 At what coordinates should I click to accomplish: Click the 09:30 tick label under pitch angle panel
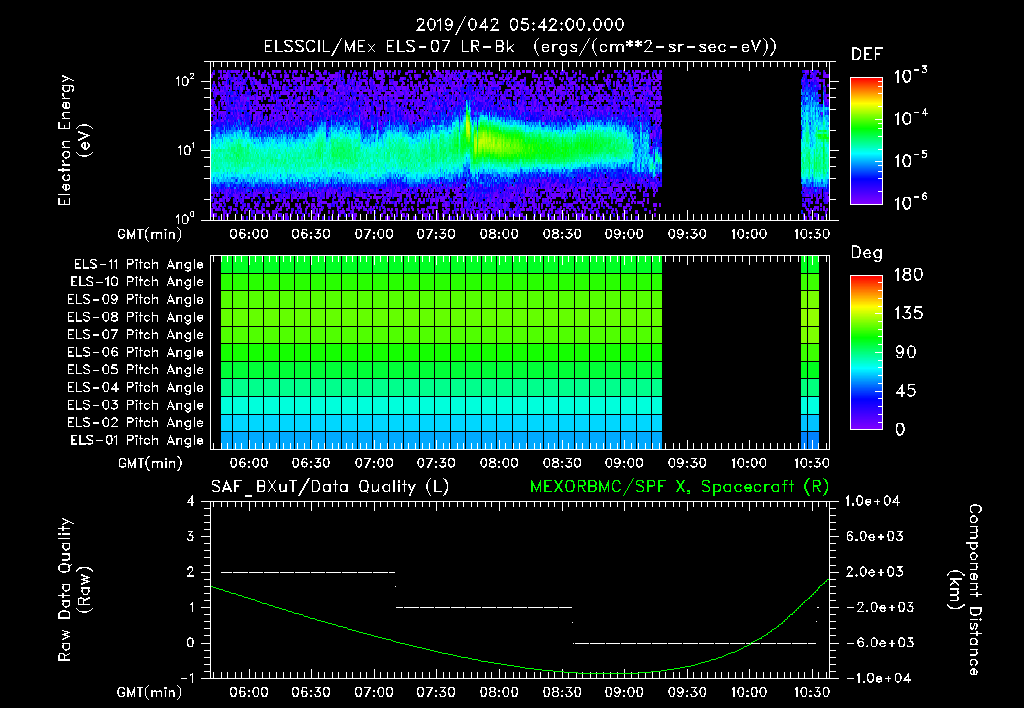(686, 463)
